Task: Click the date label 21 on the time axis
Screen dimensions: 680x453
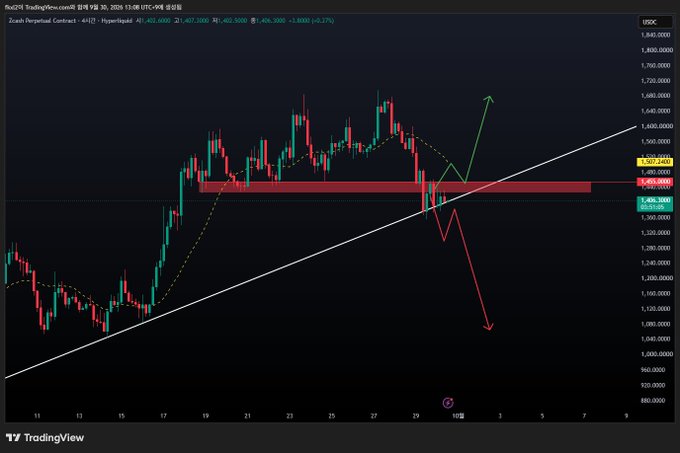Action: pyautogui.click(x=248, y=416)
